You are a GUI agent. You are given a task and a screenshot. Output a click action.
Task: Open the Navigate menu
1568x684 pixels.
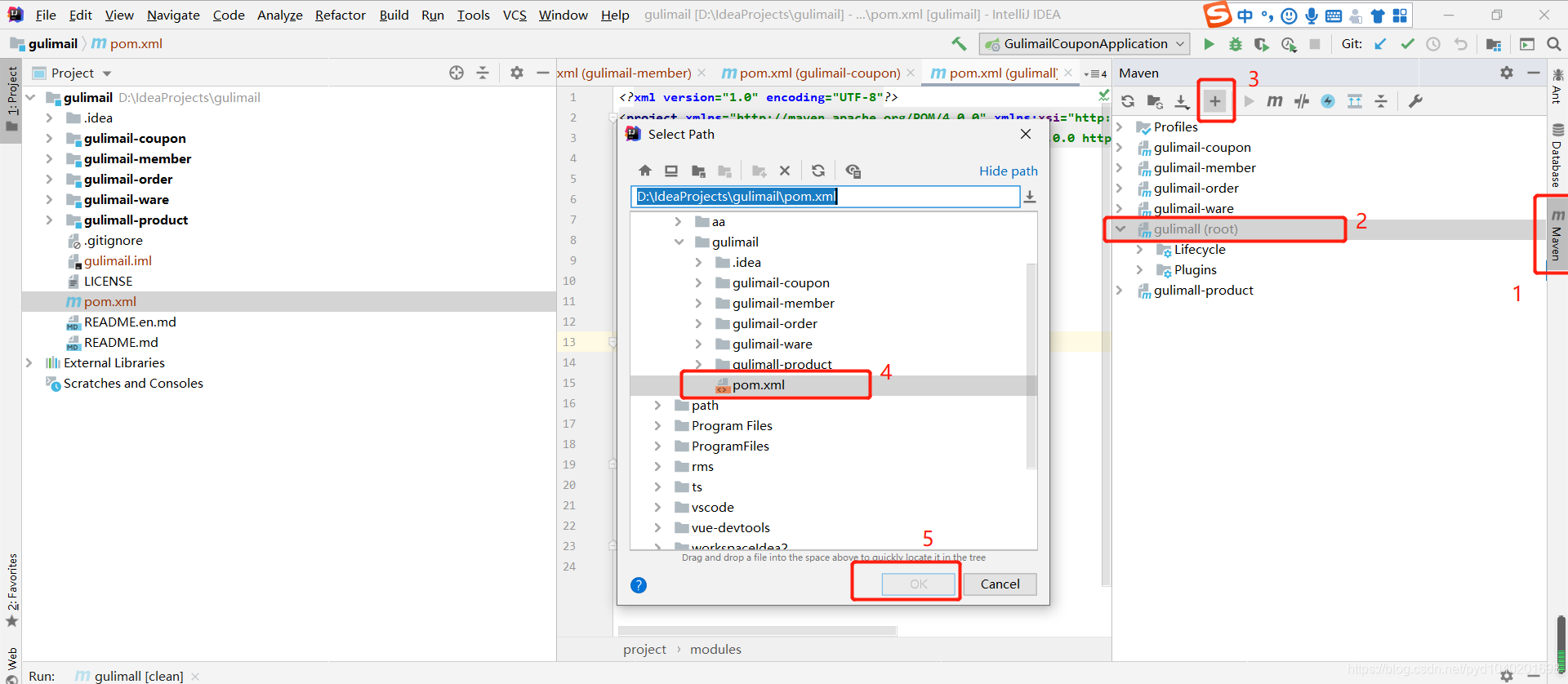tap(173, 15)
